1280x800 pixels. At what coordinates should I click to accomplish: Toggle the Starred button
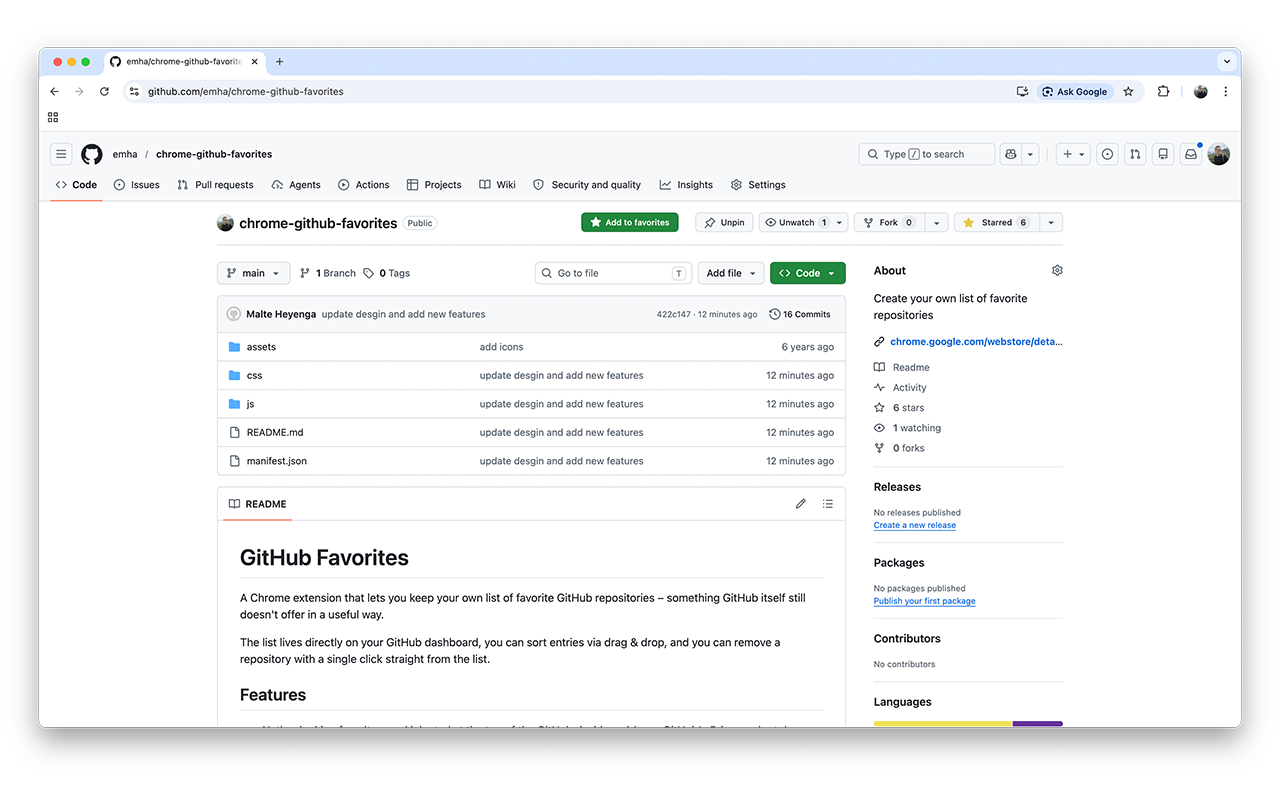pyautogui.click(x=996, y=222)
